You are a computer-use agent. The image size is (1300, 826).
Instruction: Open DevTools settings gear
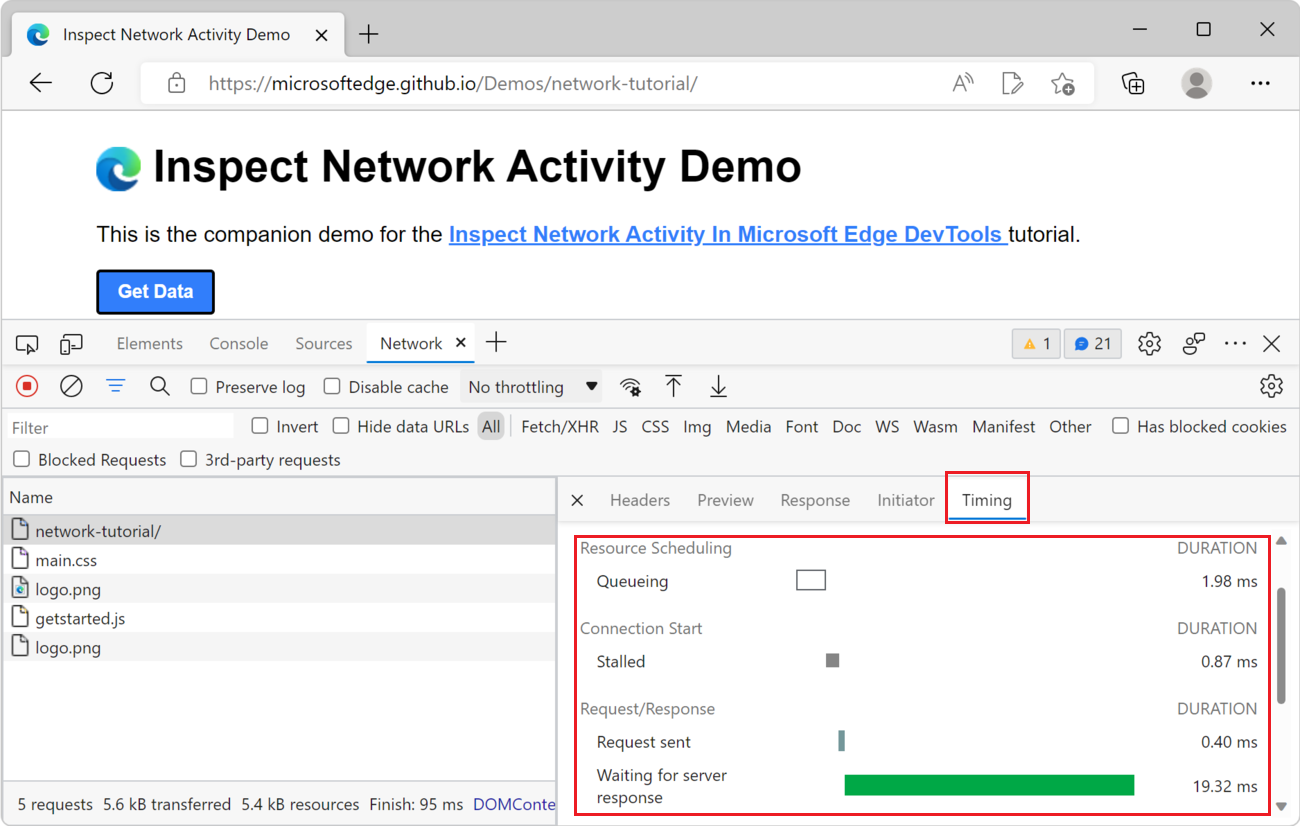(1150, 344)
